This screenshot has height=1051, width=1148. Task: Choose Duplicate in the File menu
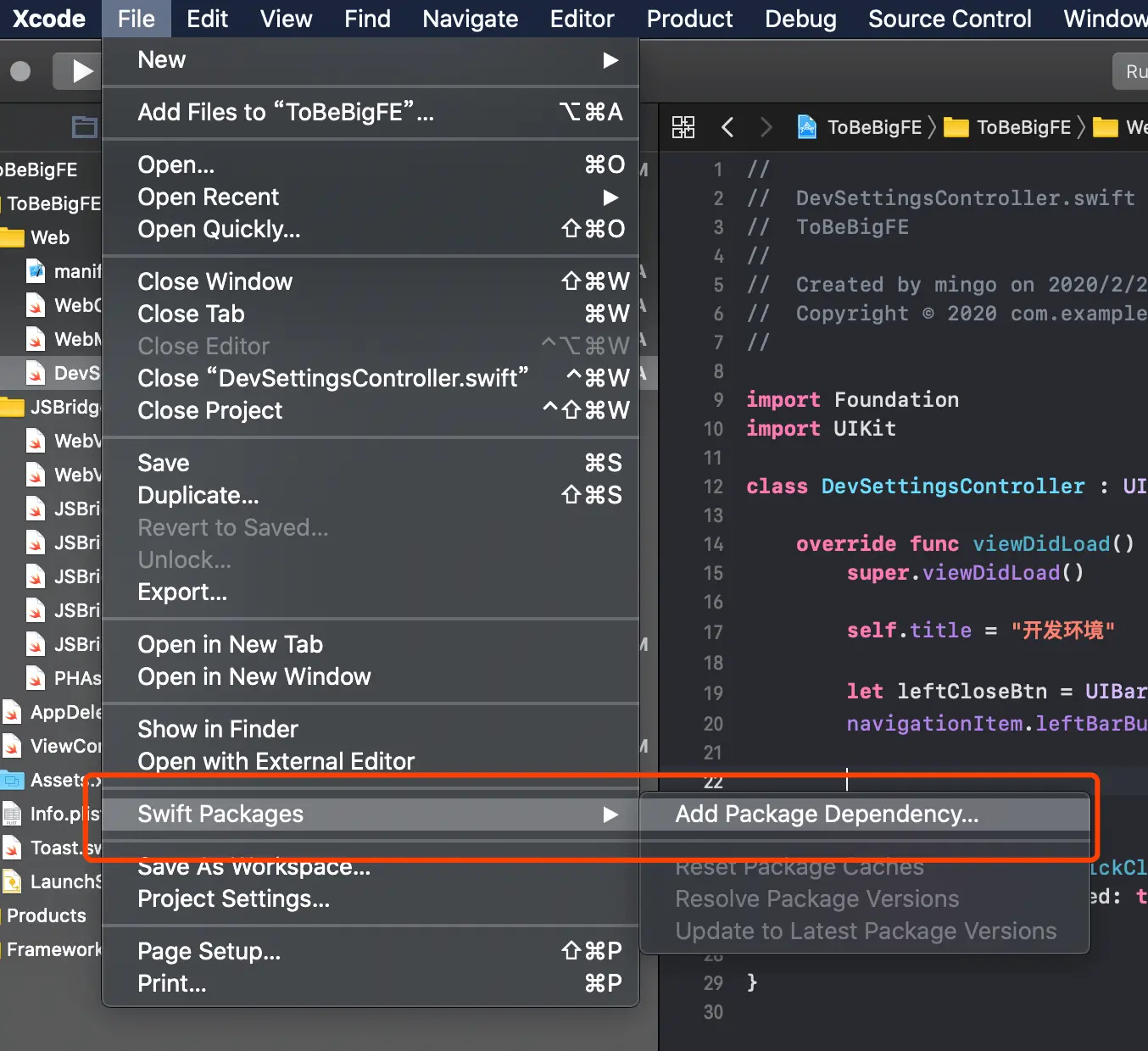coord(371,496)
